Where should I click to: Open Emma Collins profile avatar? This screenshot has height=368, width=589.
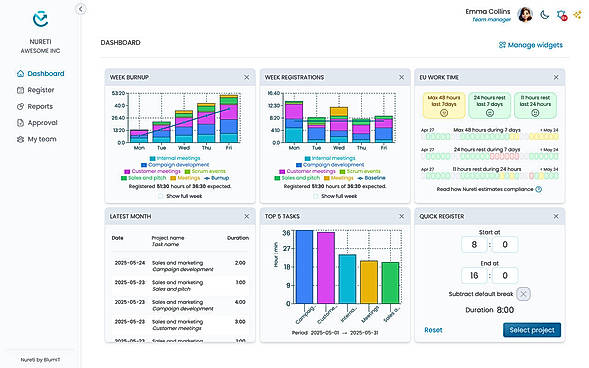coord(525,15)
